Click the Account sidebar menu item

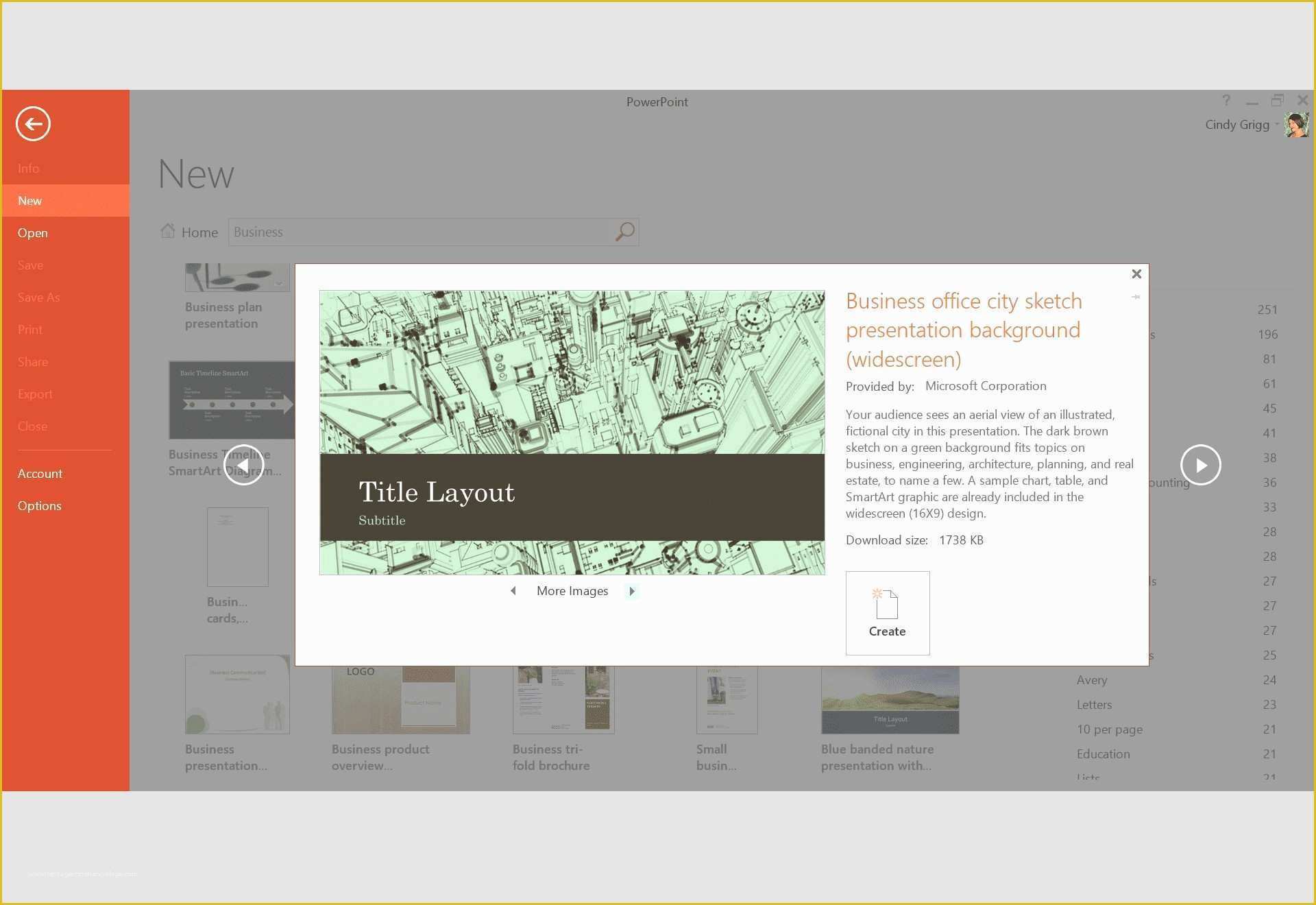coord(40,472)
